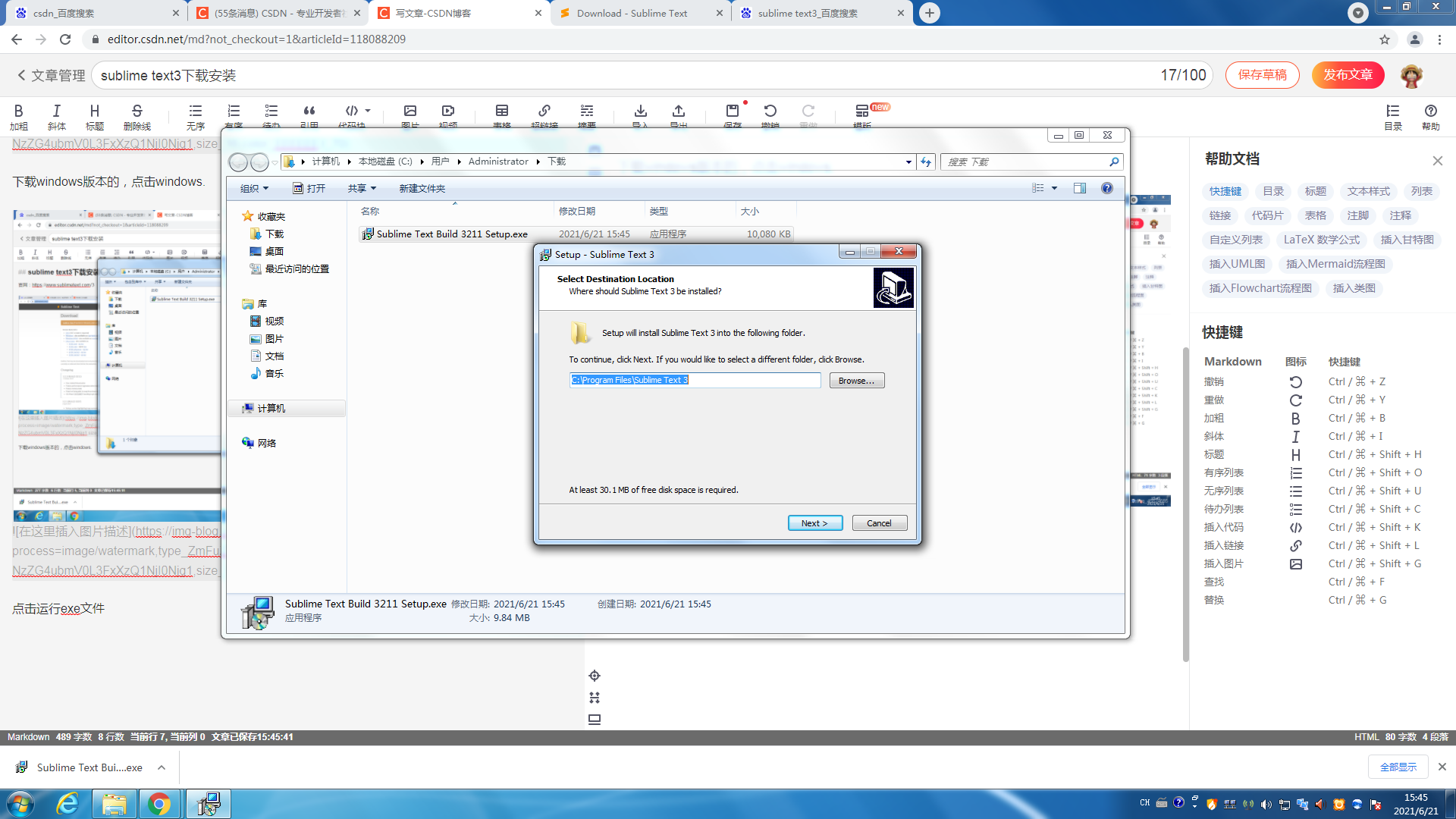The width and height of the screenshot is (1456, 819).
Task: Click the import (导入) toolbar icon
Action: (x=640, y=111)
